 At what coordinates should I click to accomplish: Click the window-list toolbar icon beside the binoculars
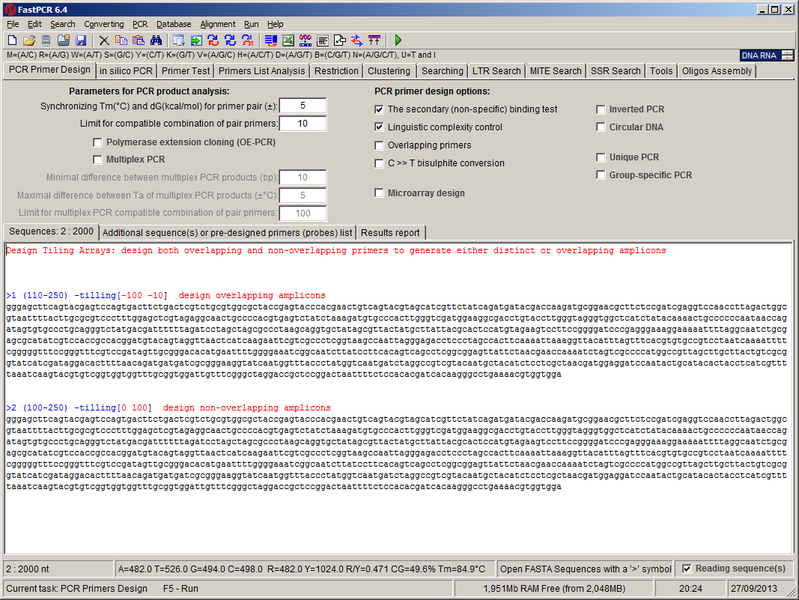179,40
